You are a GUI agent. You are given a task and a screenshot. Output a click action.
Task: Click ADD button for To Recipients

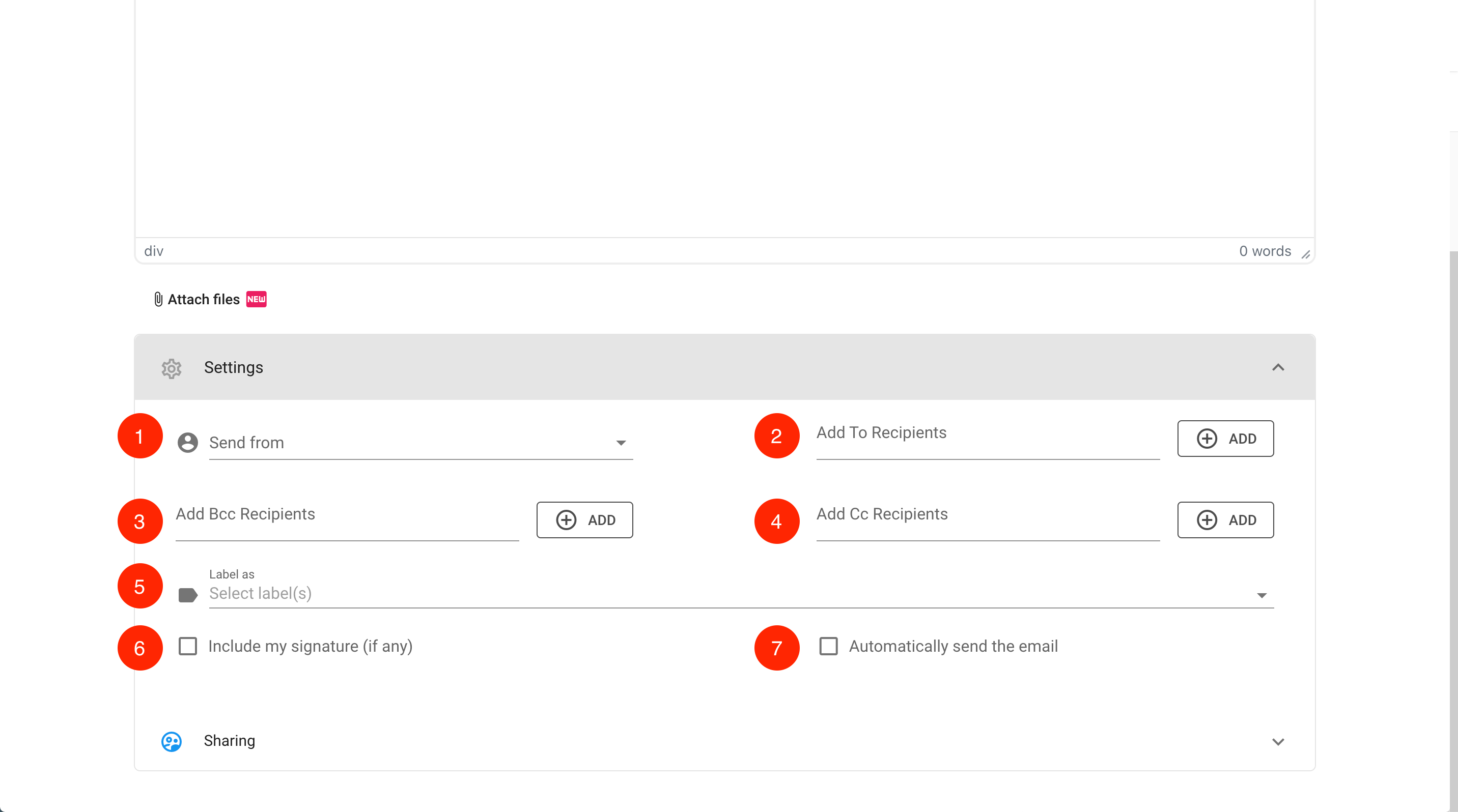point(1225,439)
